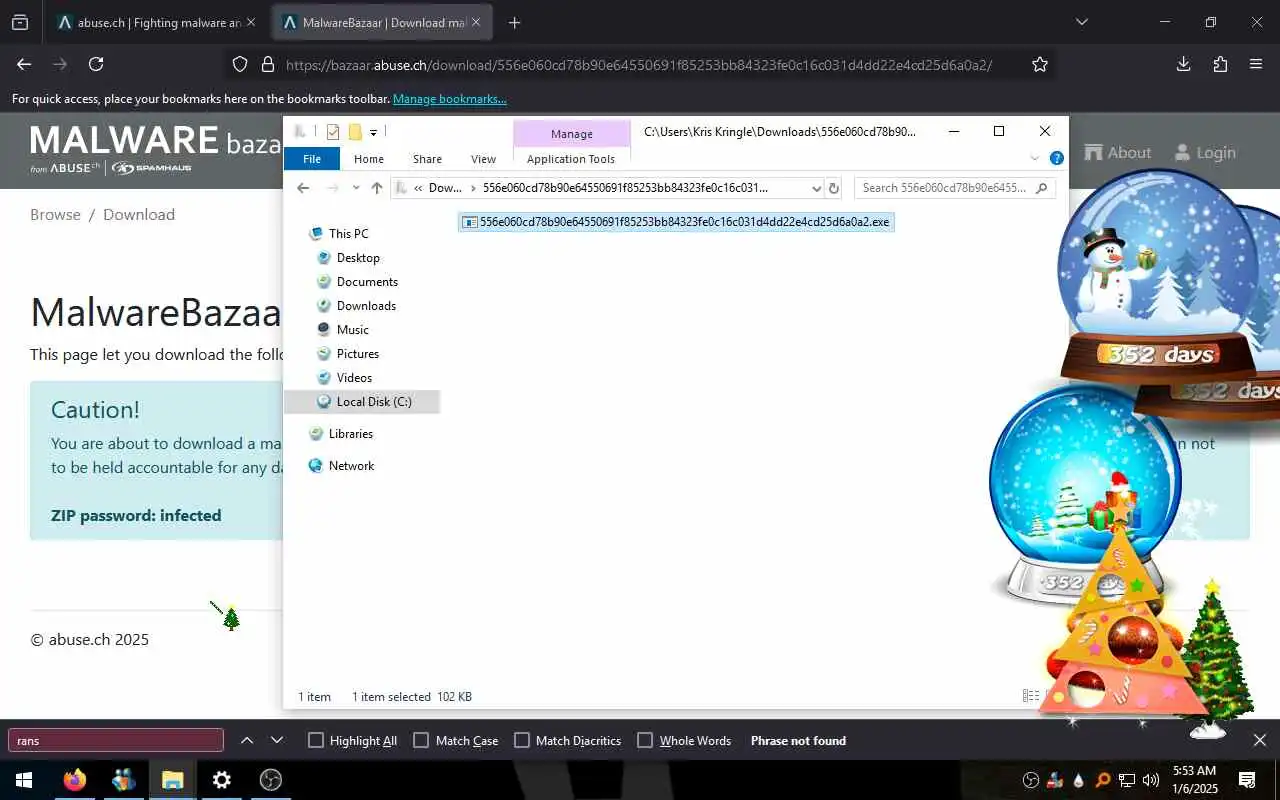This screenshot has height=800, width=1280.
Task: Switch to the Home ribbon tab
Action: pyautogui.click(x=369, y=159)
